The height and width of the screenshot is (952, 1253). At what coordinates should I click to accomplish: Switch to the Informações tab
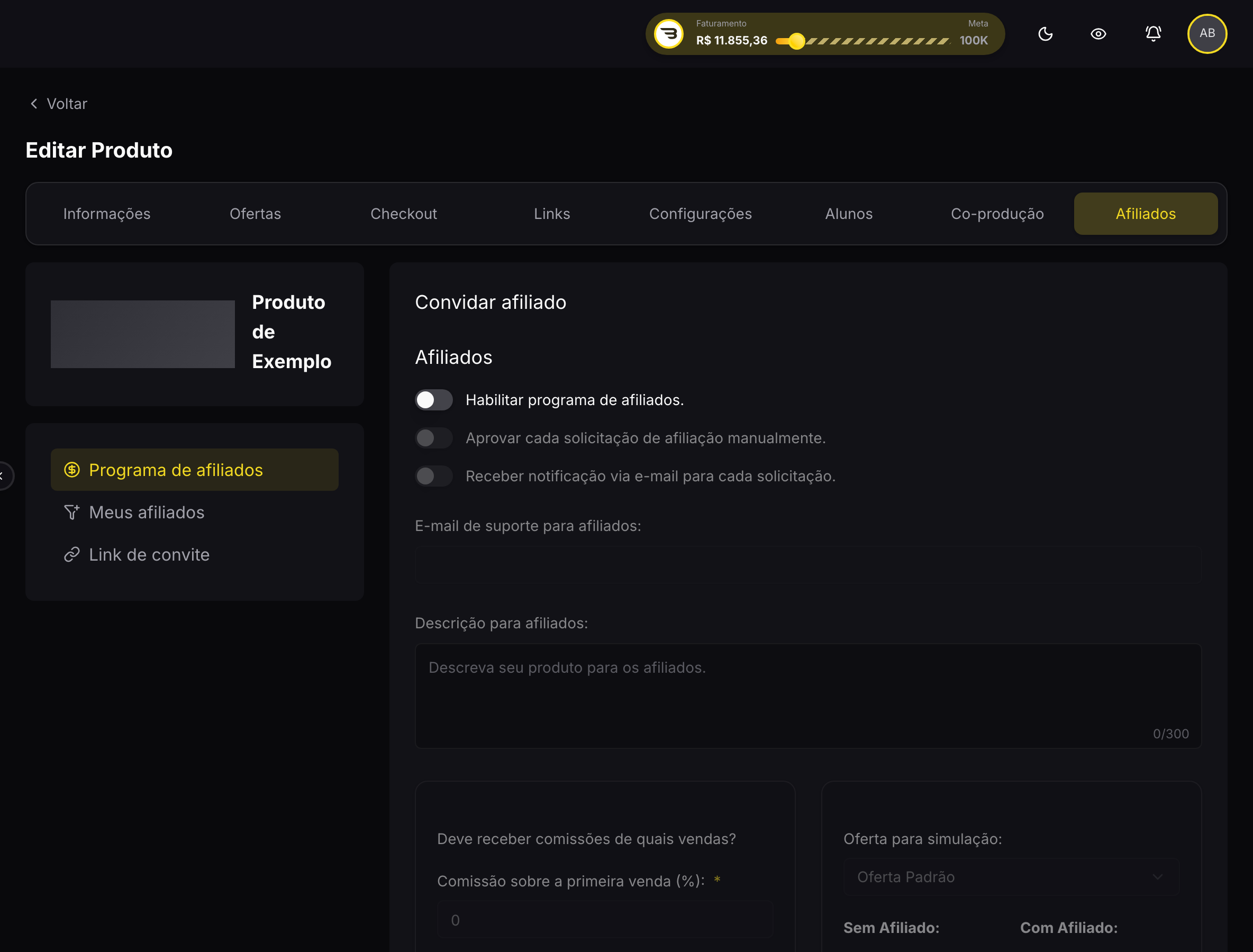coord(106,214)
